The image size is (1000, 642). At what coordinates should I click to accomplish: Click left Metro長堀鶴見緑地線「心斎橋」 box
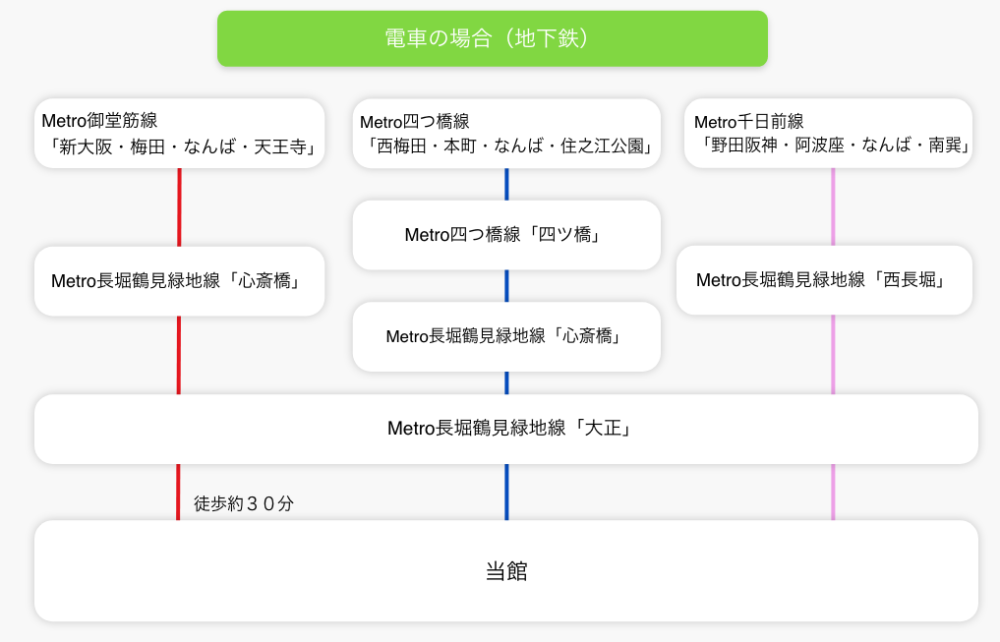179,281
